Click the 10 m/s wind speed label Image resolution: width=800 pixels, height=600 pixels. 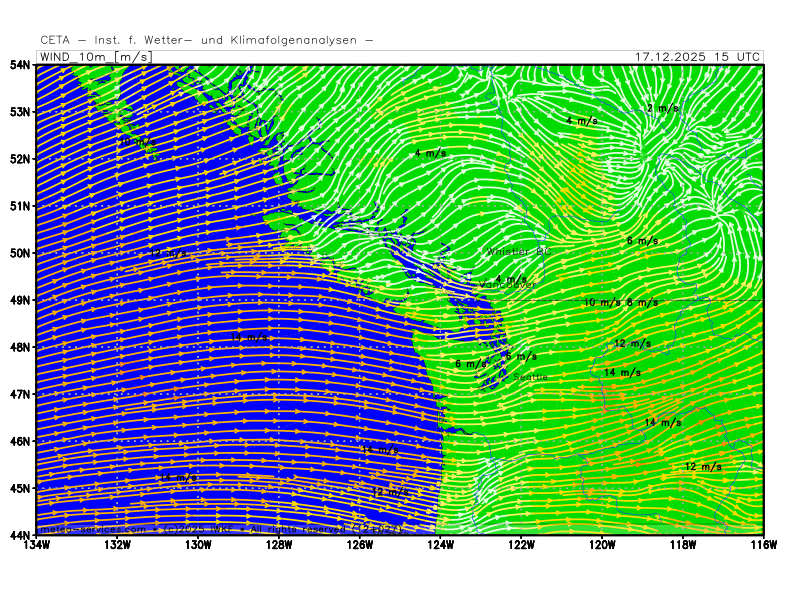coord(602,301)
